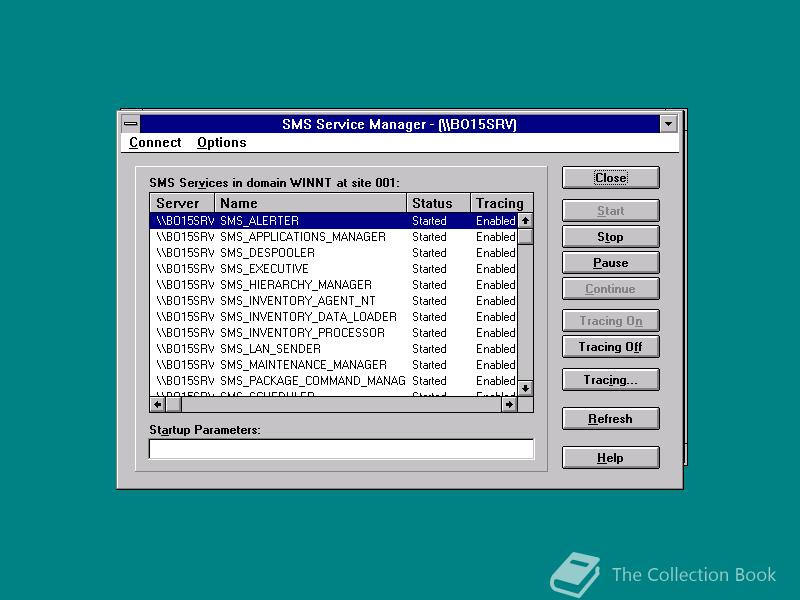Click the list scroll down arrow
800x600 pixels.
pyautogui.click(x=525, y=388)
